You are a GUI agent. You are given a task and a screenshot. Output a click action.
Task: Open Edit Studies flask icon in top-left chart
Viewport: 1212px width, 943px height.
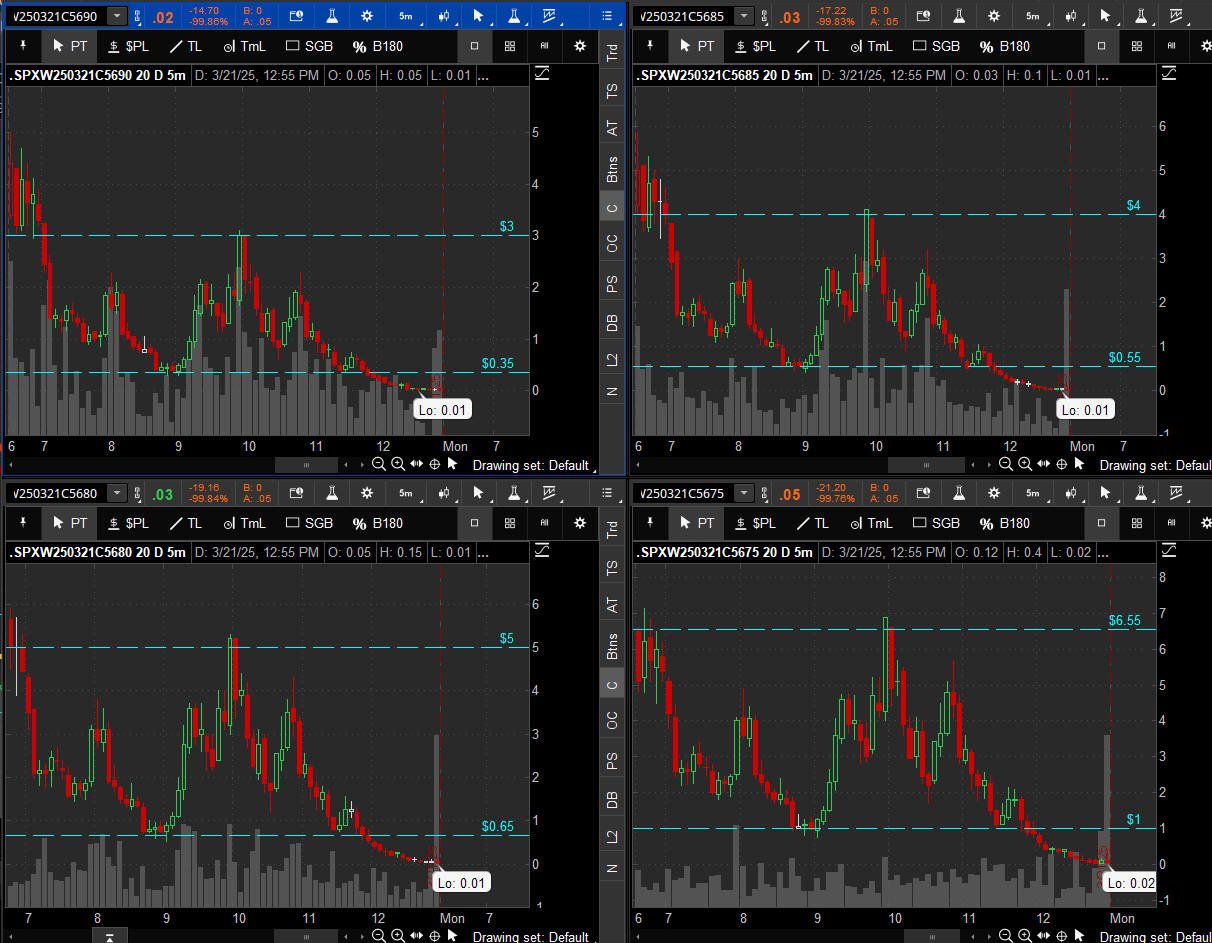tap(331, 16)
